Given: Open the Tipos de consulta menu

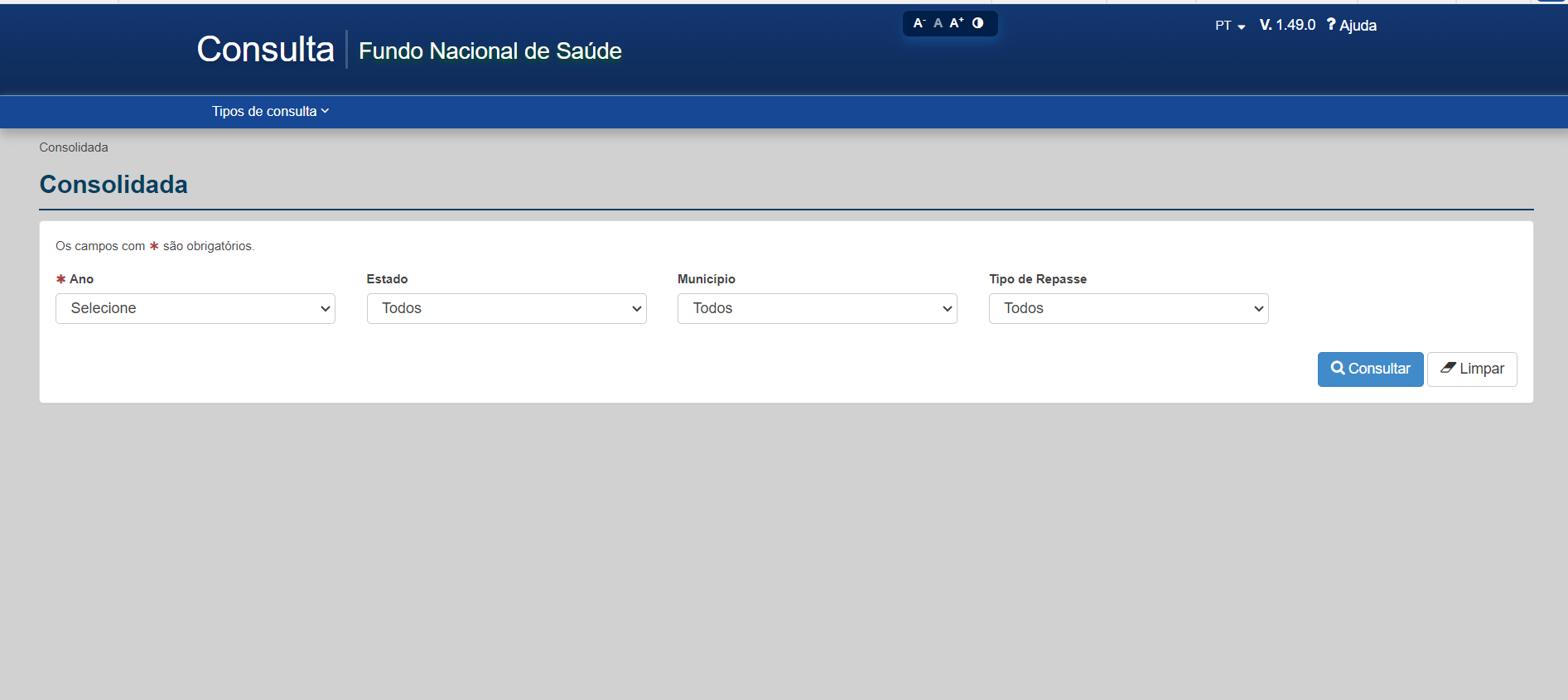Looking at the screenshot, I should [270, 111].
